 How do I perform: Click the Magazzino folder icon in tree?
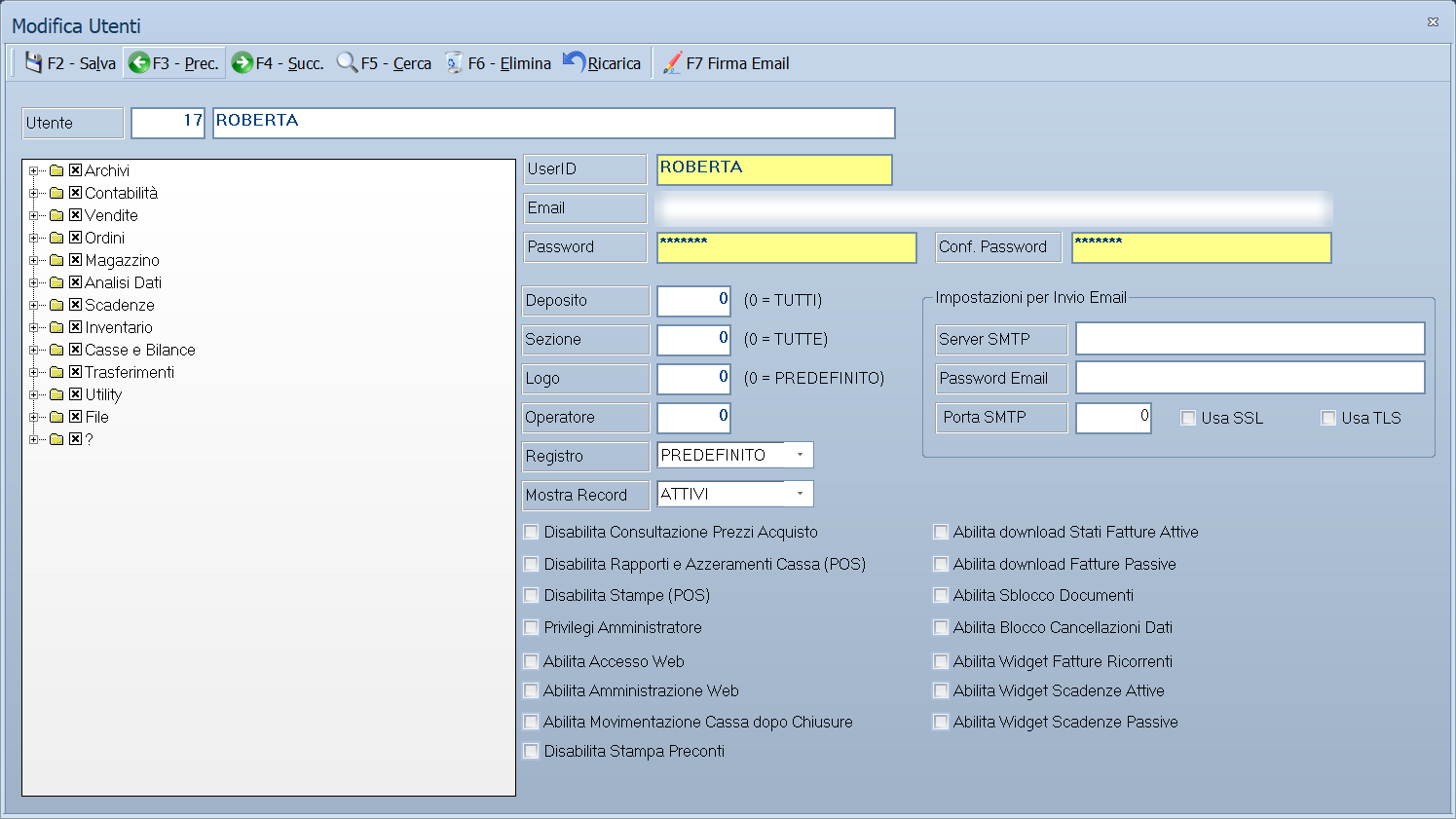click(56, 260)
